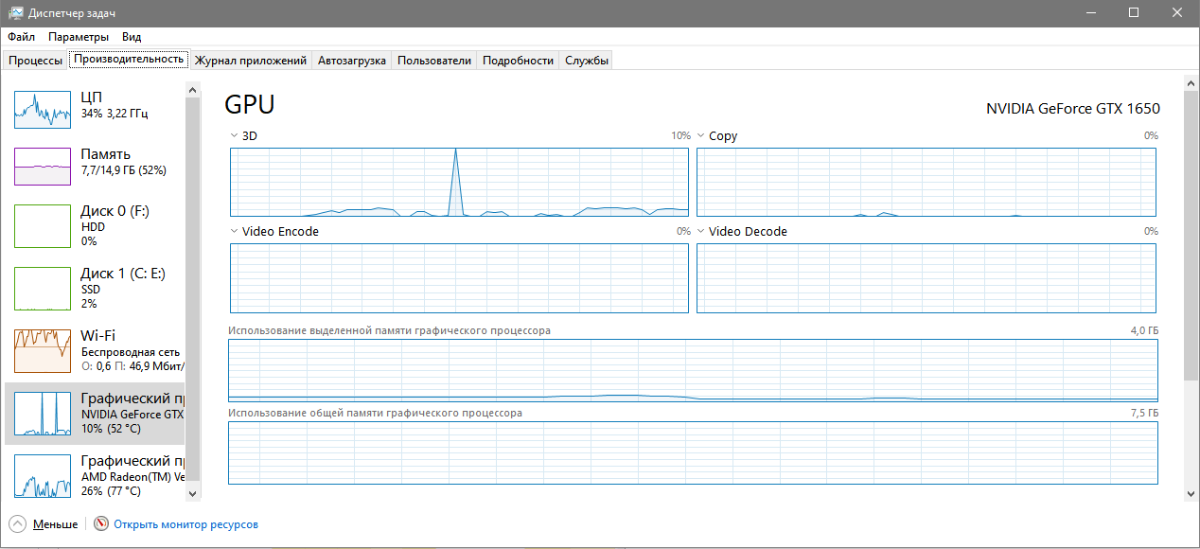The image size is (1200, 549).
Task: Switch to the Процессы tab
Action: (36, 60)
